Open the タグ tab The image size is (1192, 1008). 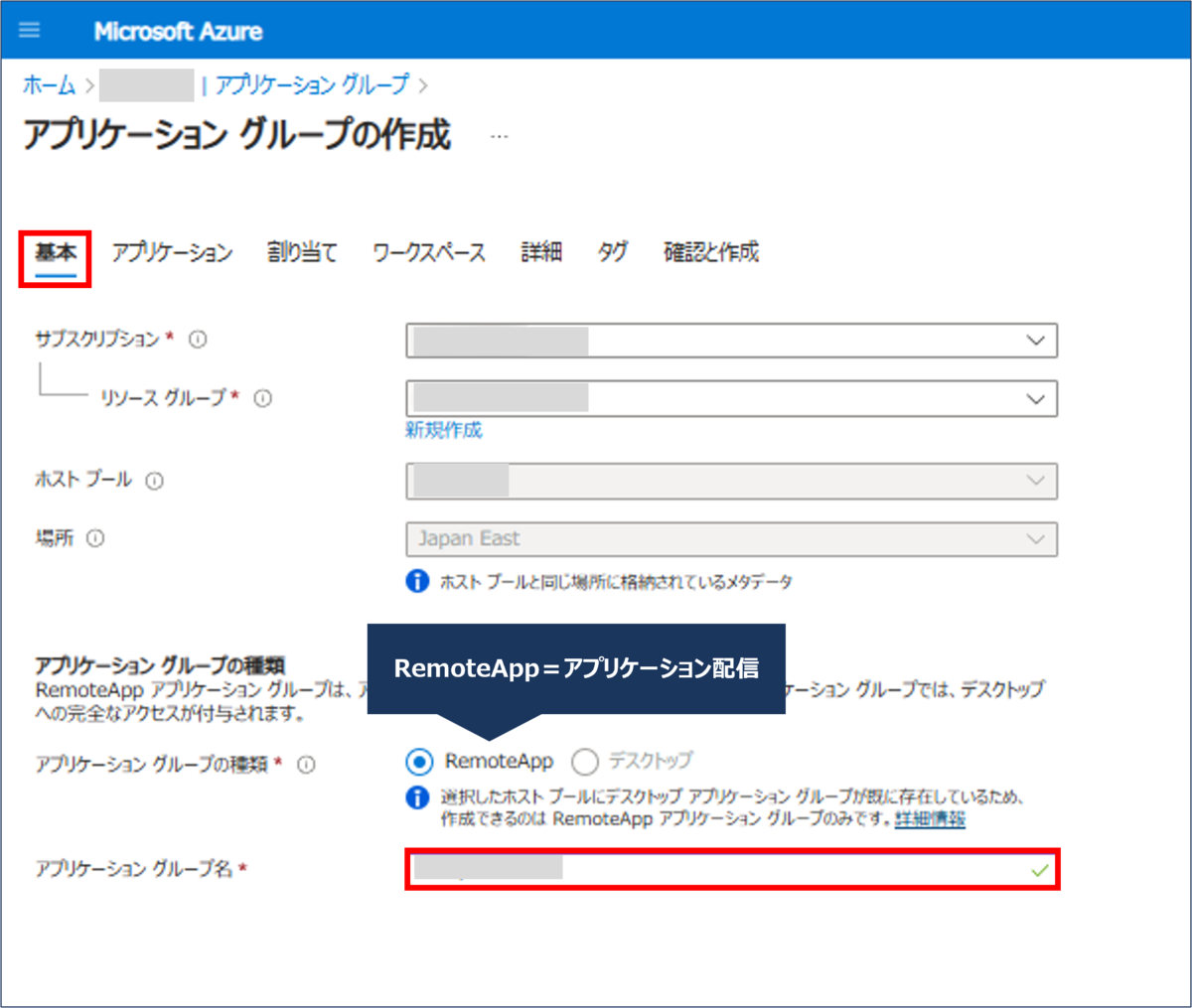click(x=613, y=252)
